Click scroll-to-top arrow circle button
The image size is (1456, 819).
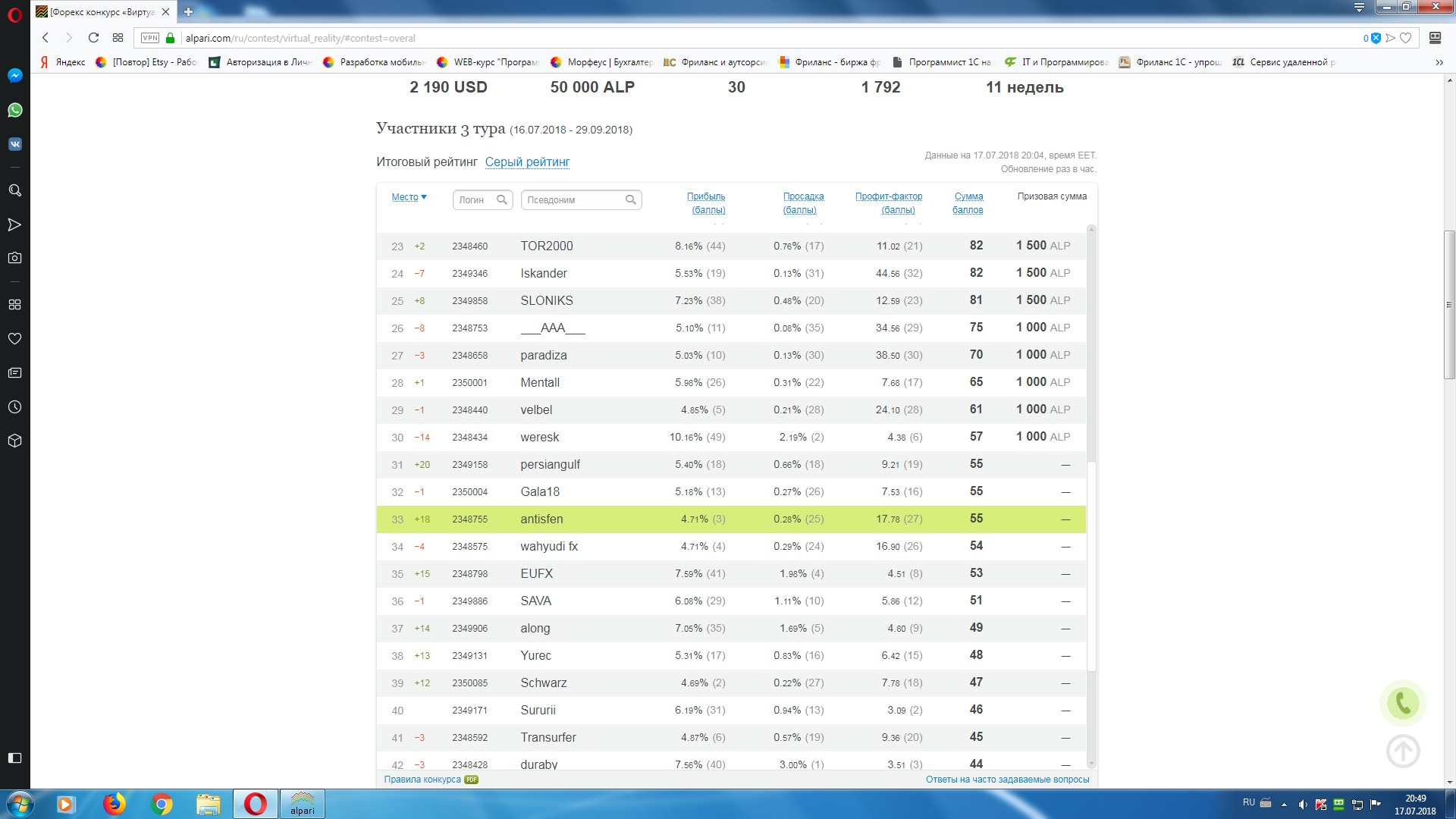(x=1403, y=751)
